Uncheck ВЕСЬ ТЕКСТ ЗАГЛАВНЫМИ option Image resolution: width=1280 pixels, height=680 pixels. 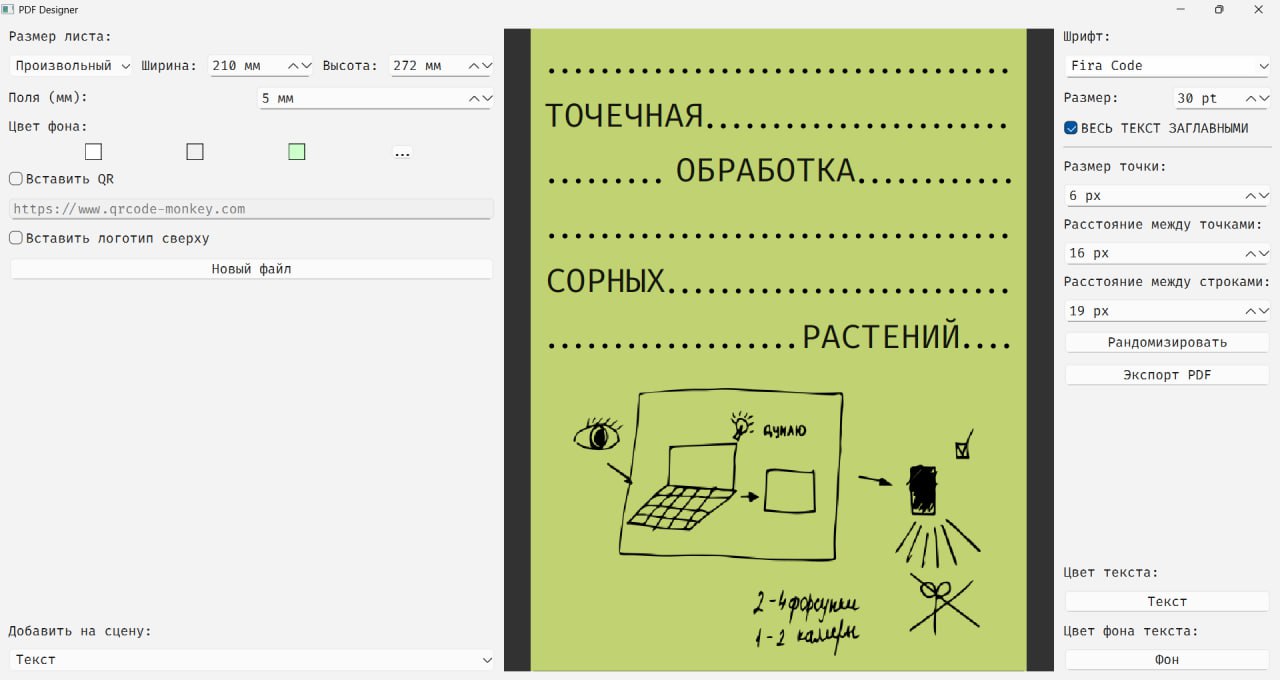point(1071,128)
